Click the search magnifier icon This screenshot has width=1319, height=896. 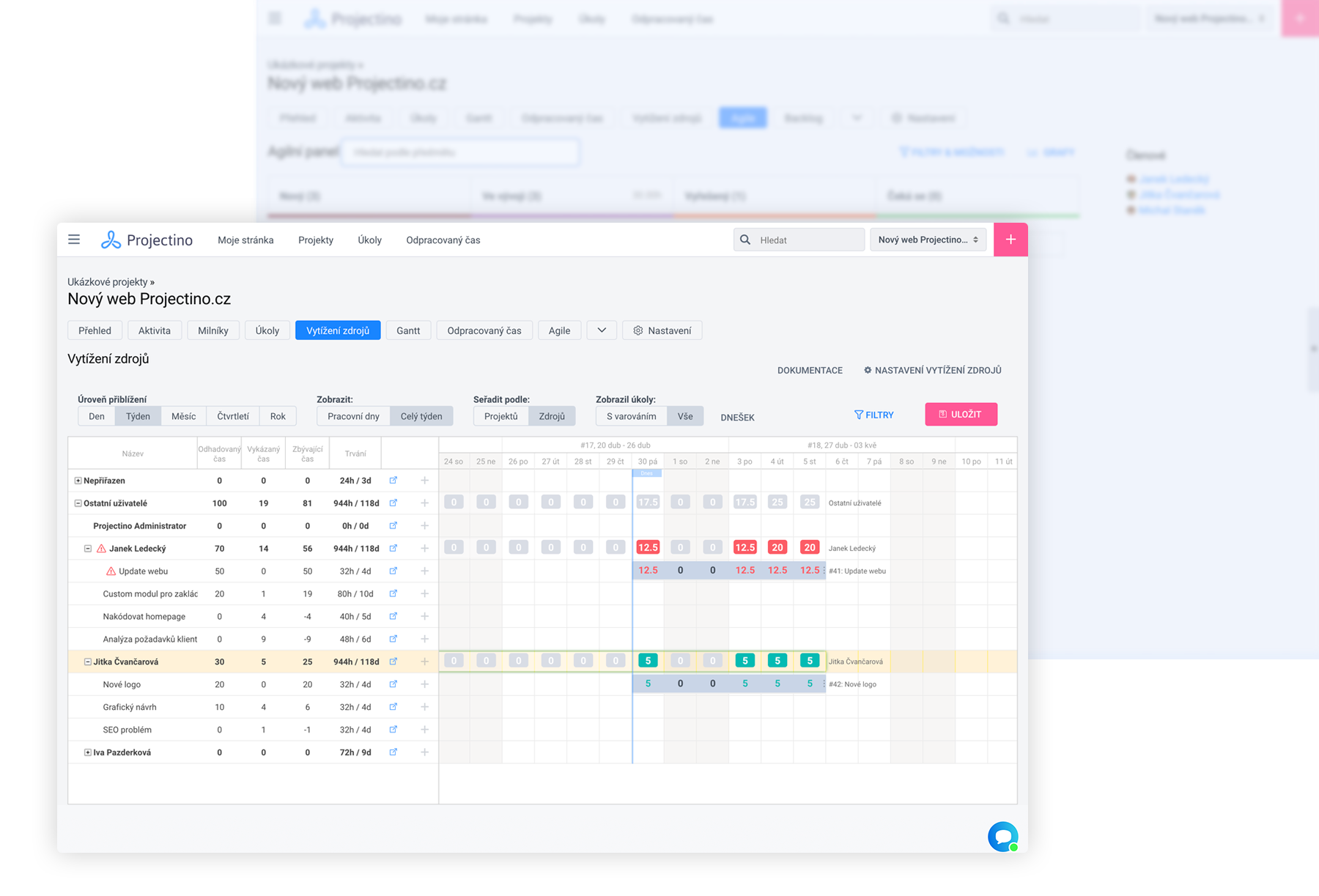click(745, 240)
